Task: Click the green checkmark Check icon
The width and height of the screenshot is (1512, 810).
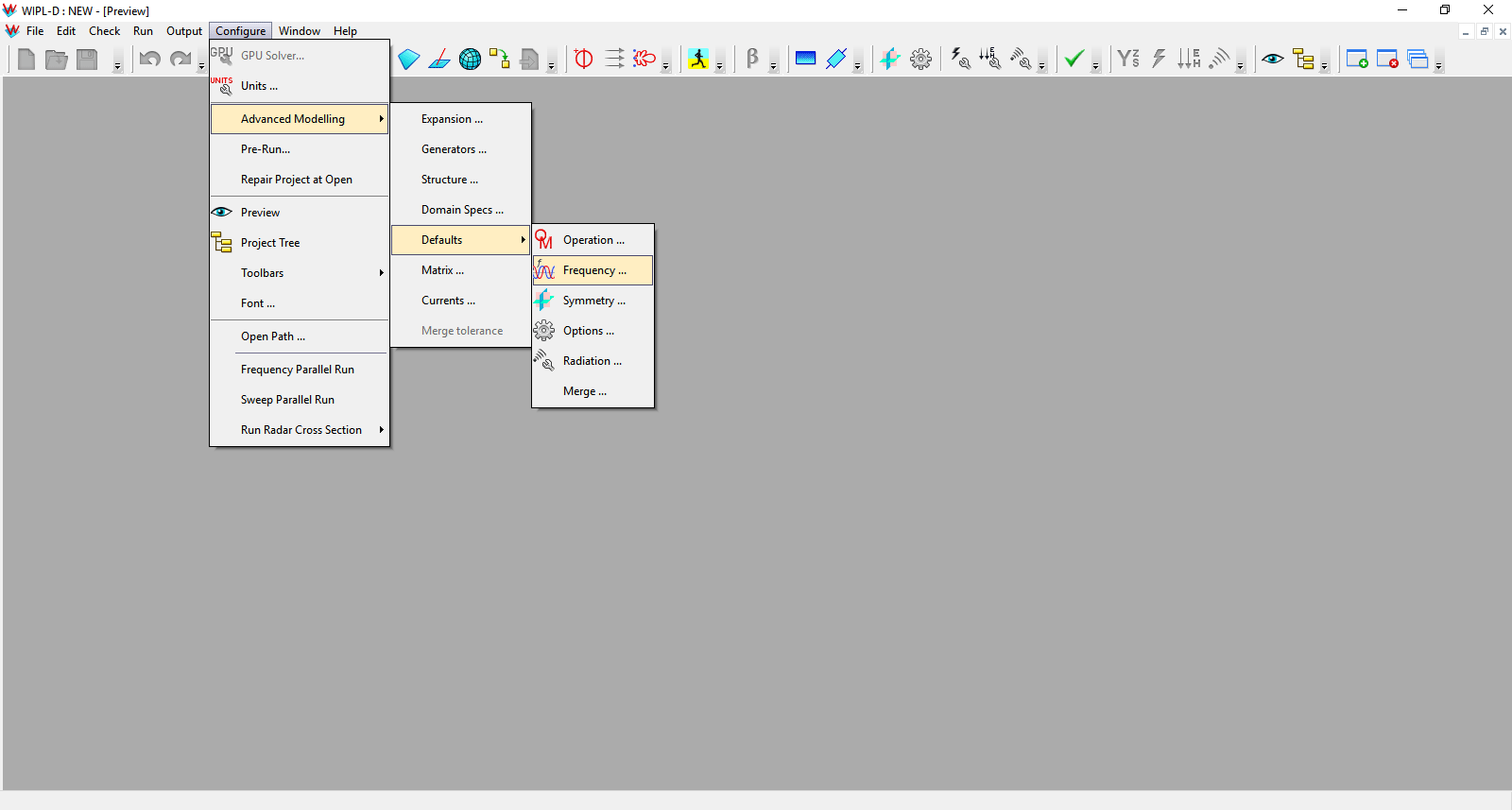Action: coord(1074,59)
